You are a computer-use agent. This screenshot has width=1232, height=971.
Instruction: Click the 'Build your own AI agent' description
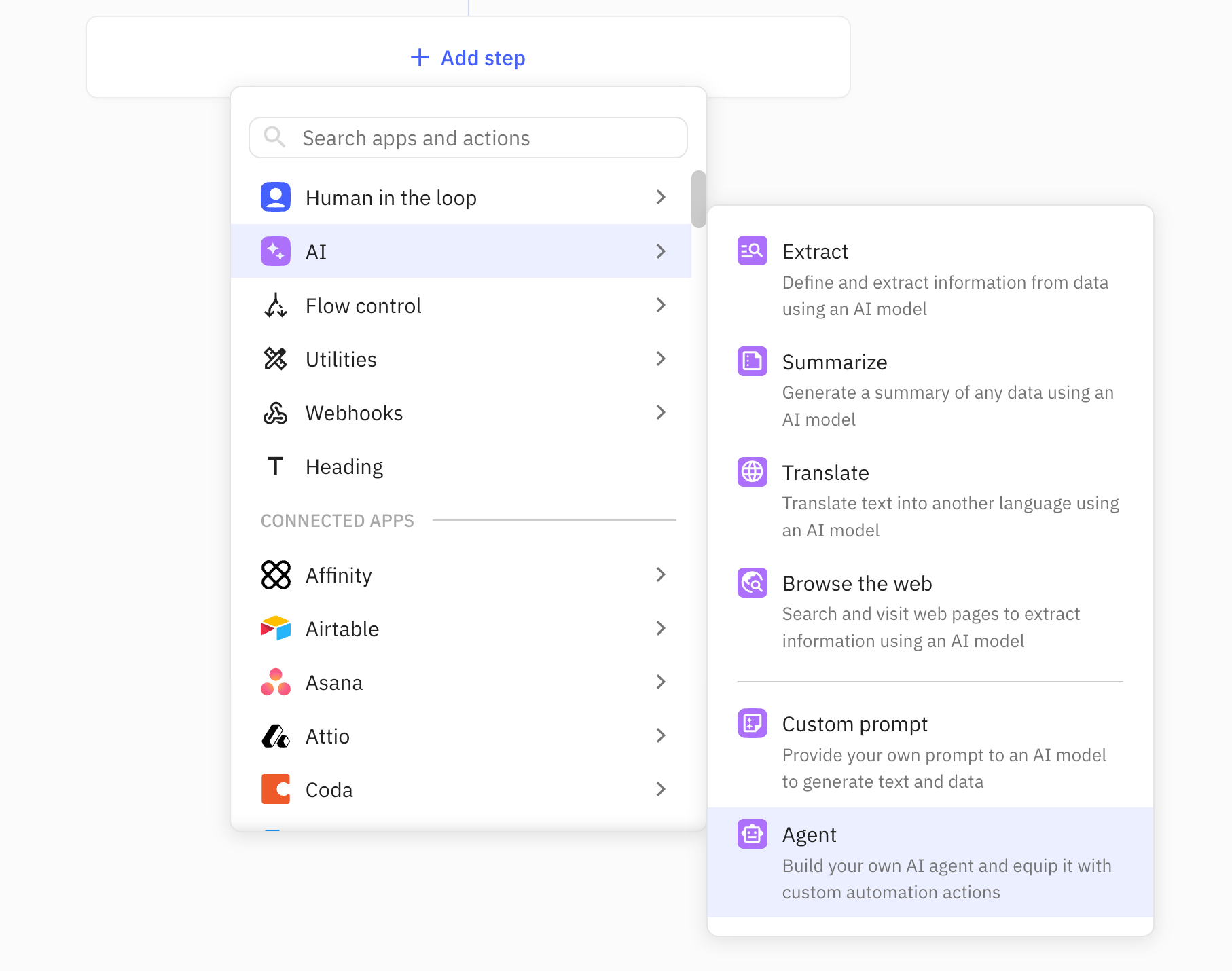(x=947, y=879)
